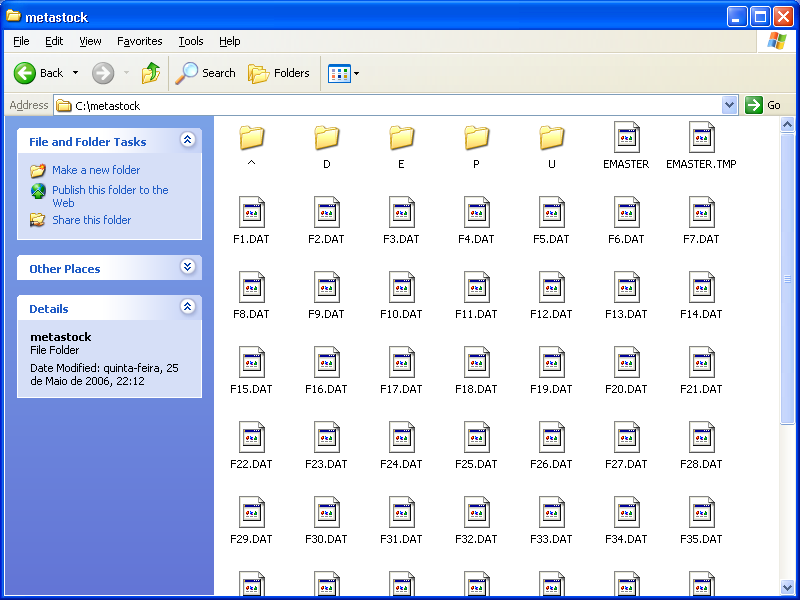The height and width of the screenshot is (600, 800).
Task: Open the Tools menu
Action: [191, 41]
